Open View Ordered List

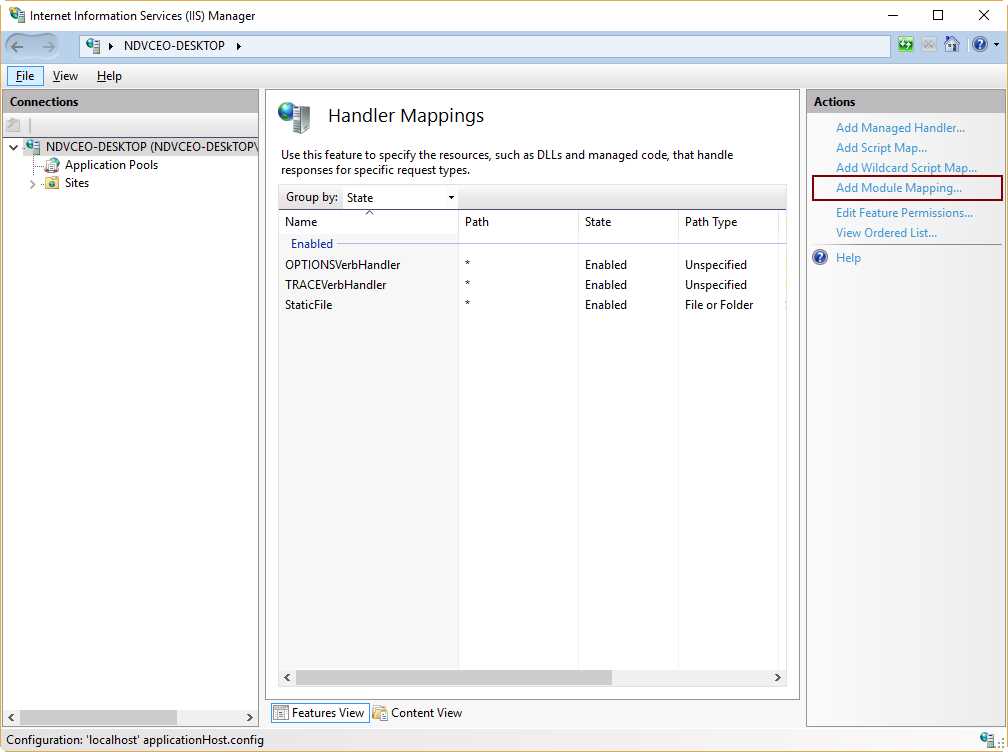pyautogui.click(x=885, y=232)
